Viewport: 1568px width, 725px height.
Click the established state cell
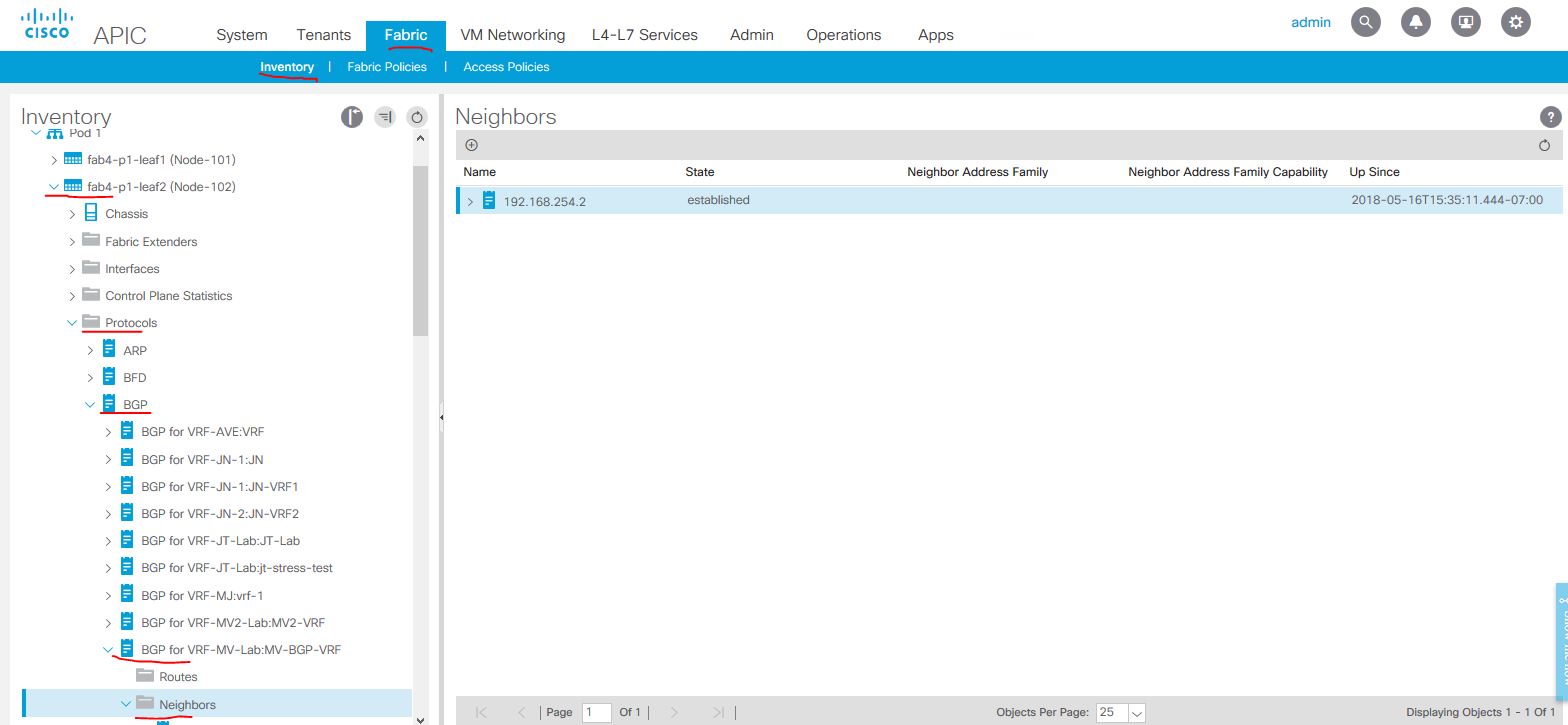[x=718, y=200]
